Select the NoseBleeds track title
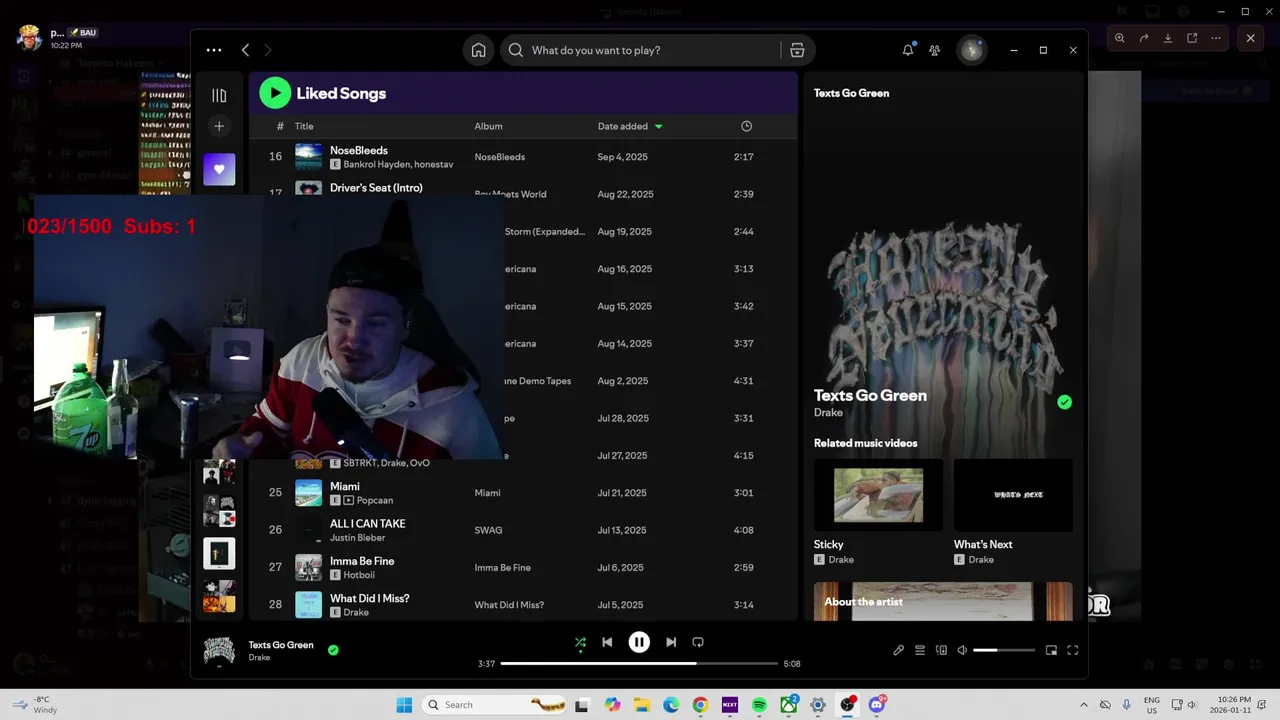Screen dimensions: 1280x720 [359, 150]
